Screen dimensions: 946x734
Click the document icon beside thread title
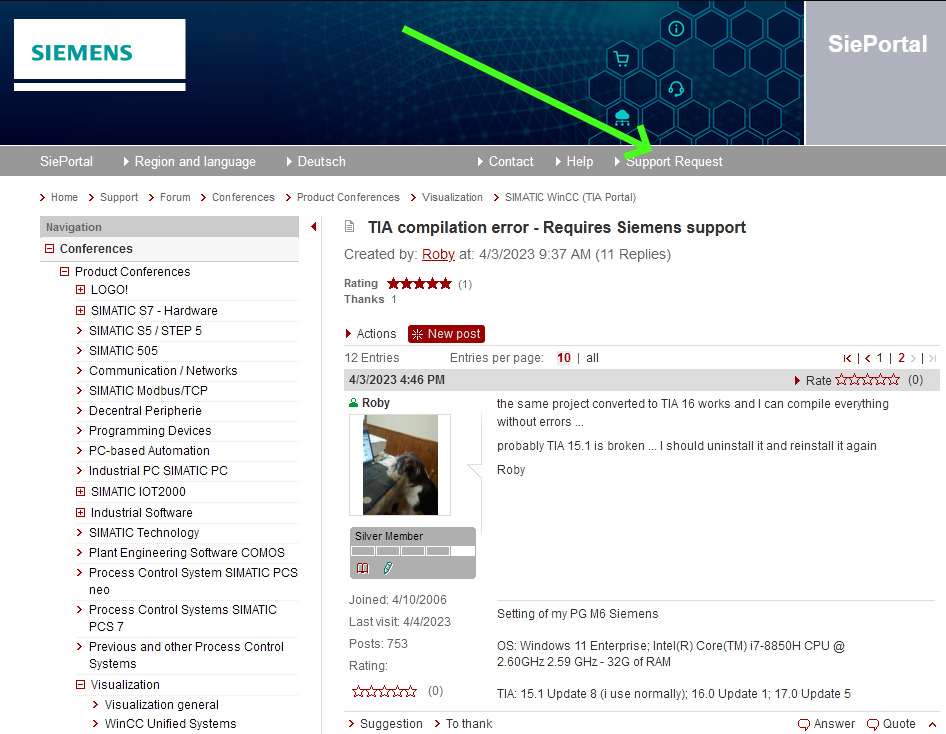(349, 227)
